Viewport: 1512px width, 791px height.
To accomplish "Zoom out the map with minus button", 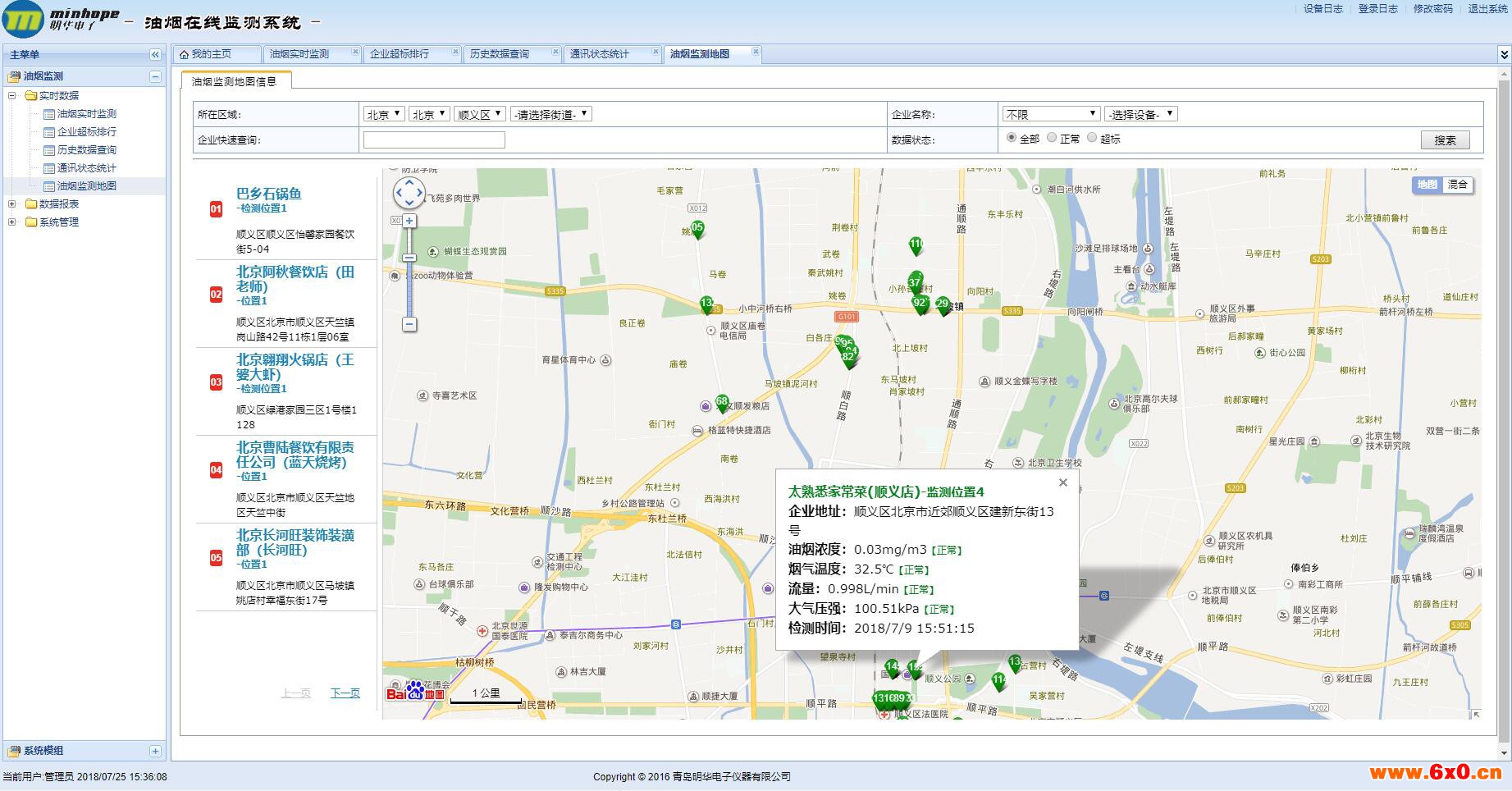I will click(409, 324).
